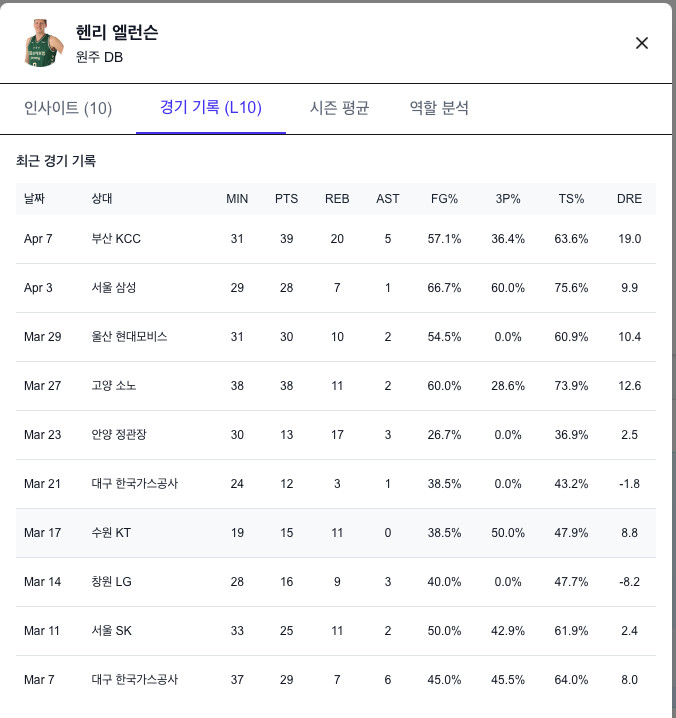
Task: Click the DRE column header
Action: (629, 198)
